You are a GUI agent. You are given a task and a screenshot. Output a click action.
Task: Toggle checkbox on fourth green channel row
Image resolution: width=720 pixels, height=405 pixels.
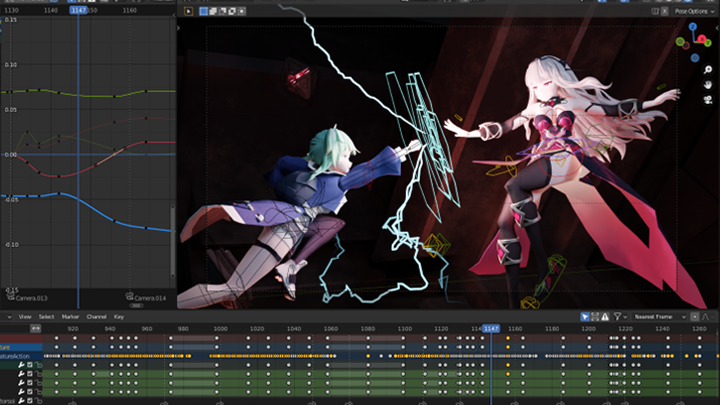tap(30, 392)
